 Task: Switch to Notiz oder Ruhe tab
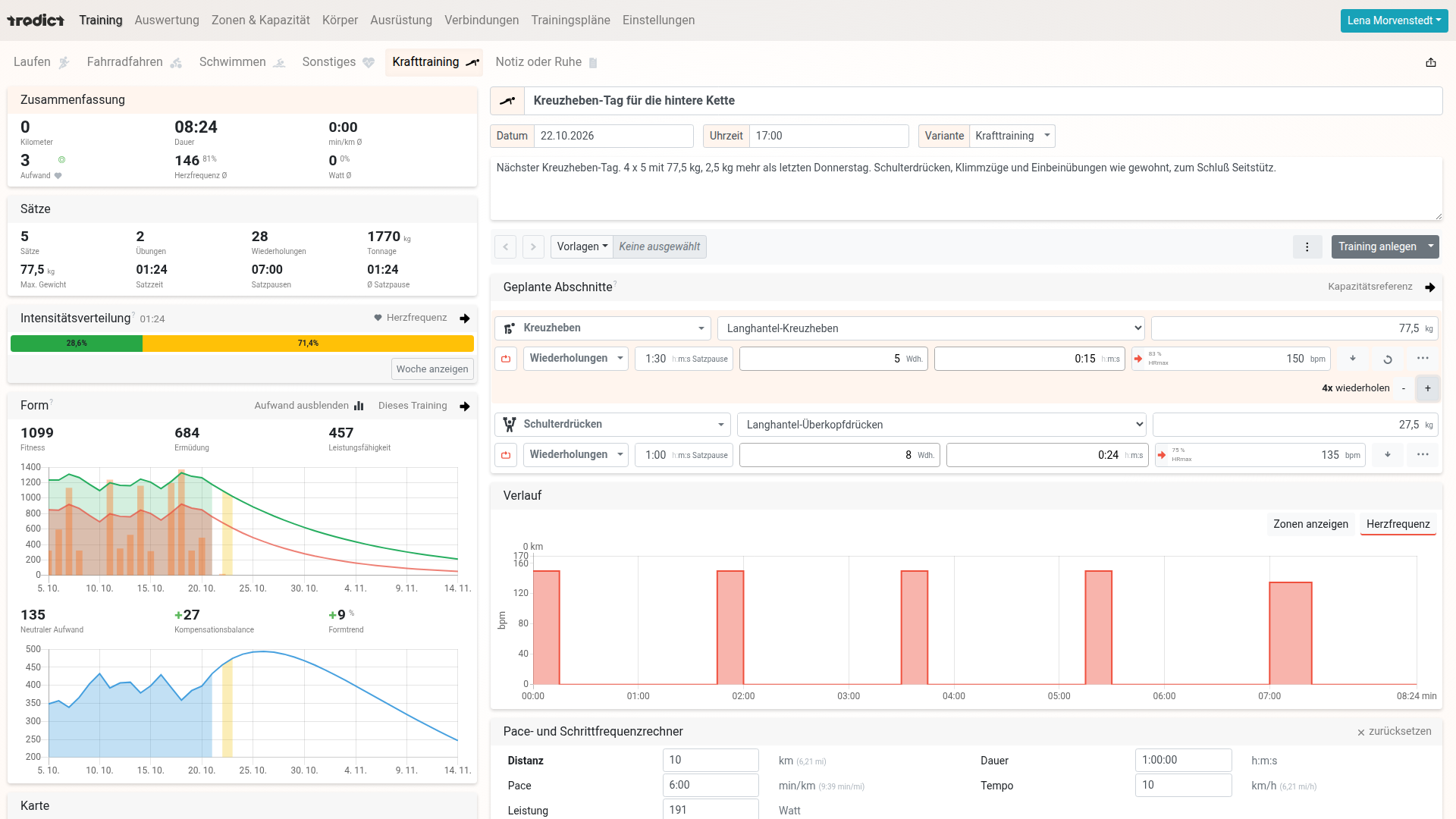[546, 62]
